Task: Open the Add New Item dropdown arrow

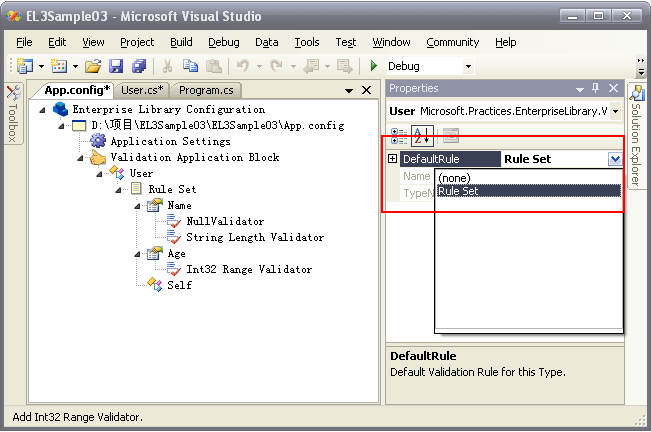Action: [x=76, y=66]
